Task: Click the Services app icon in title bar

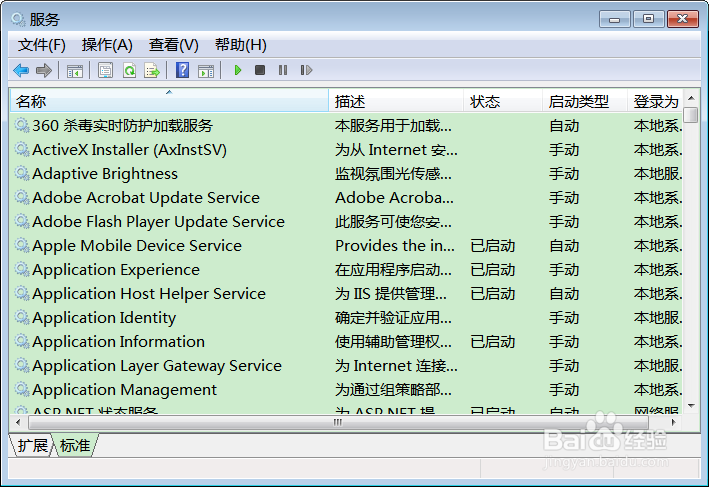Action: pos(19,19)
